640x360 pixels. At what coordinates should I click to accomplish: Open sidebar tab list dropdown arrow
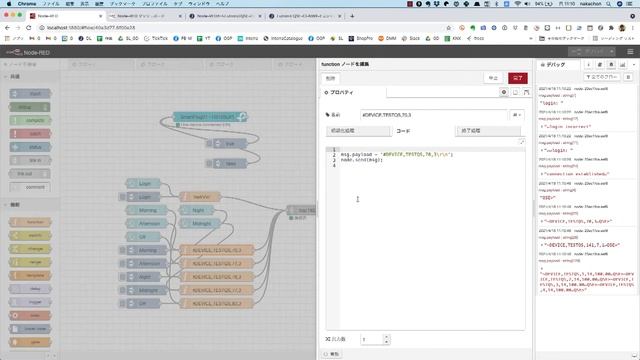633,64
